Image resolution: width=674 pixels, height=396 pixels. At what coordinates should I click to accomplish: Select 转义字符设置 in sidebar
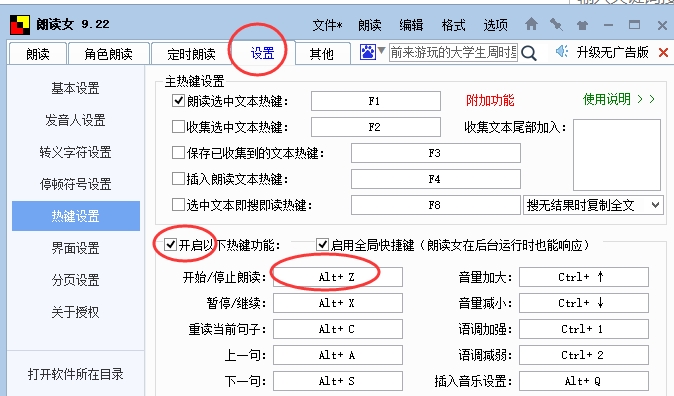pyautogui.click(x=76, y=152)
